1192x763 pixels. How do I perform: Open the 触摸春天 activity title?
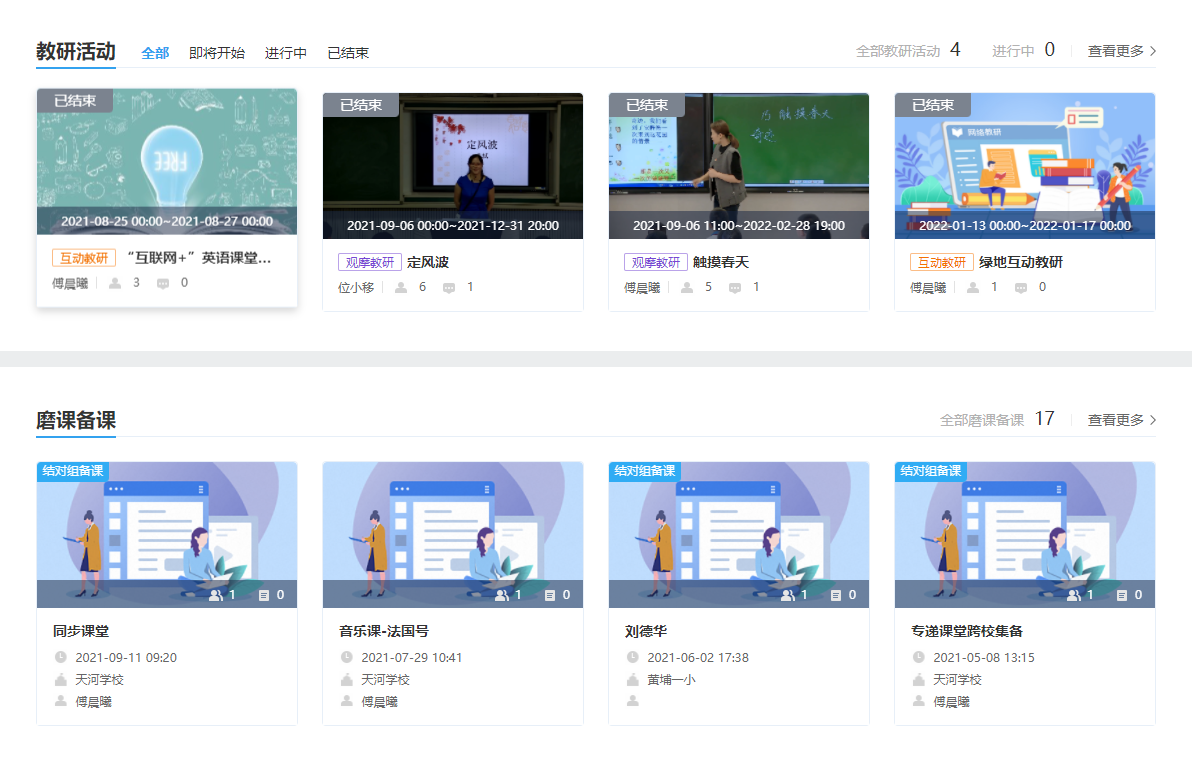coord(721,262)
